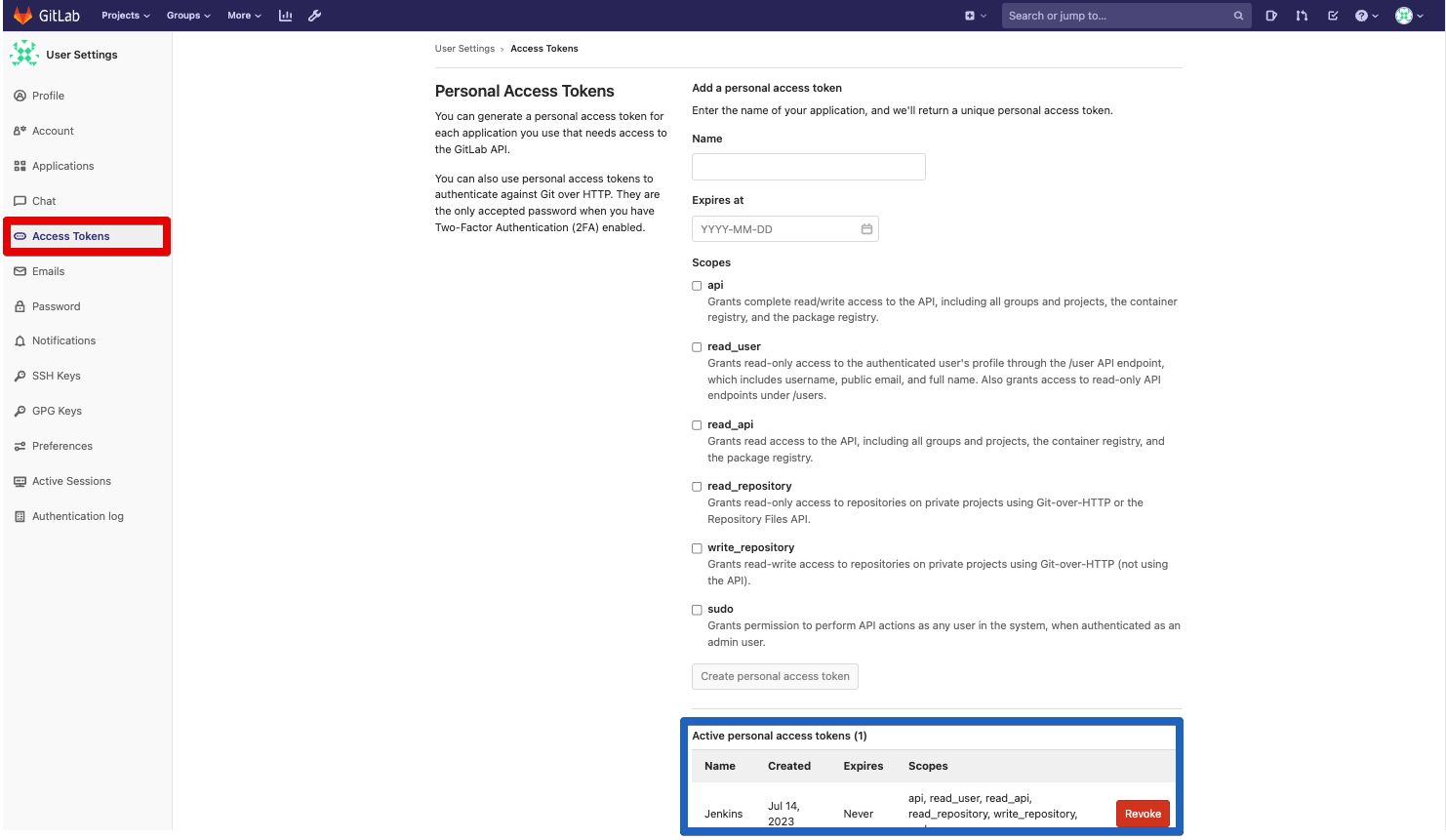Enable the api scope checkbox

tap(697, 286)
